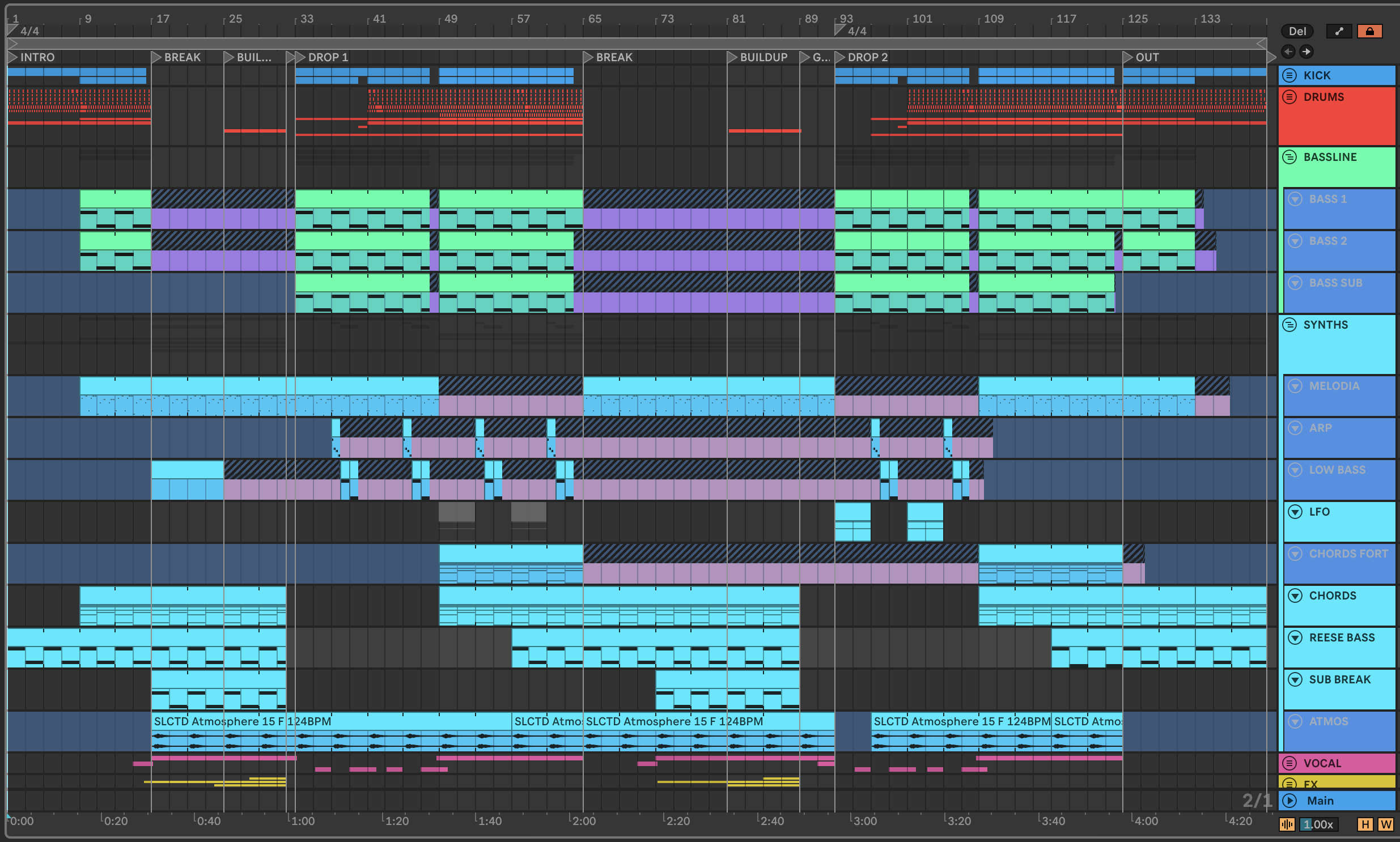Click the Main track play icon
The width and height of the screenshot is (1400, 842).
coord(1289,801)
